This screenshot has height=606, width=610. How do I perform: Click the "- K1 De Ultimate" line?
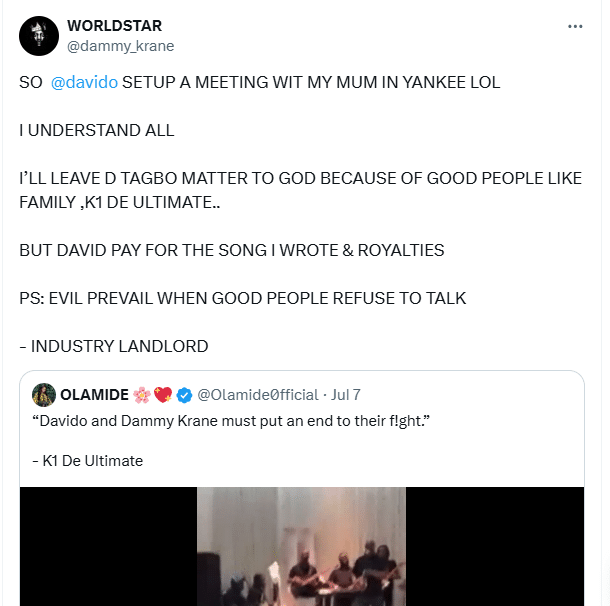[x=88, y=461]
